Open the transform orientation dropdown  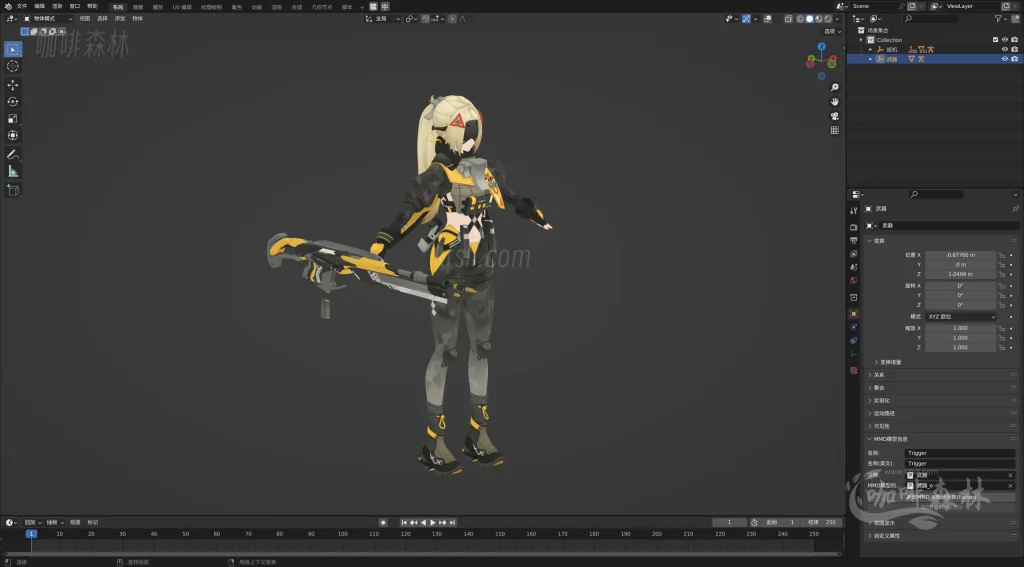pos(384,19)
